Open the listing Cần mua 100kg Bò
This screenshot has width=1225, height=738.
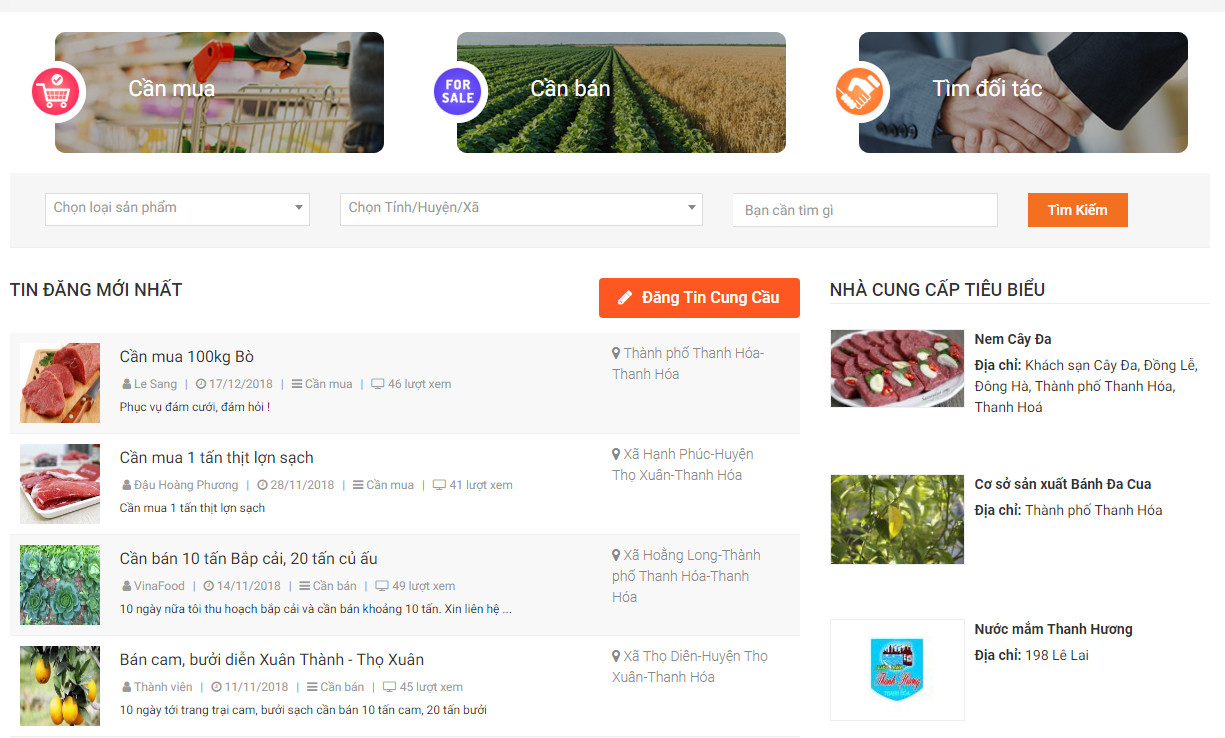tap(187, 357)
